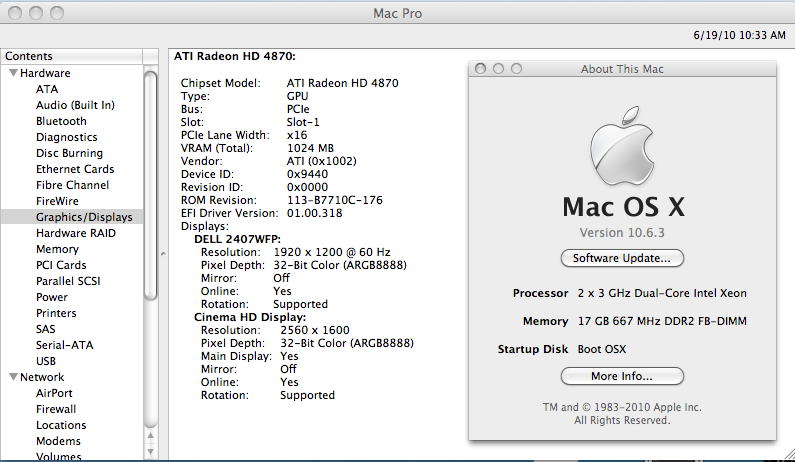Click the Cinema HD Display: heading
Viewport: 795px width, 462px height.
(250, 317)
